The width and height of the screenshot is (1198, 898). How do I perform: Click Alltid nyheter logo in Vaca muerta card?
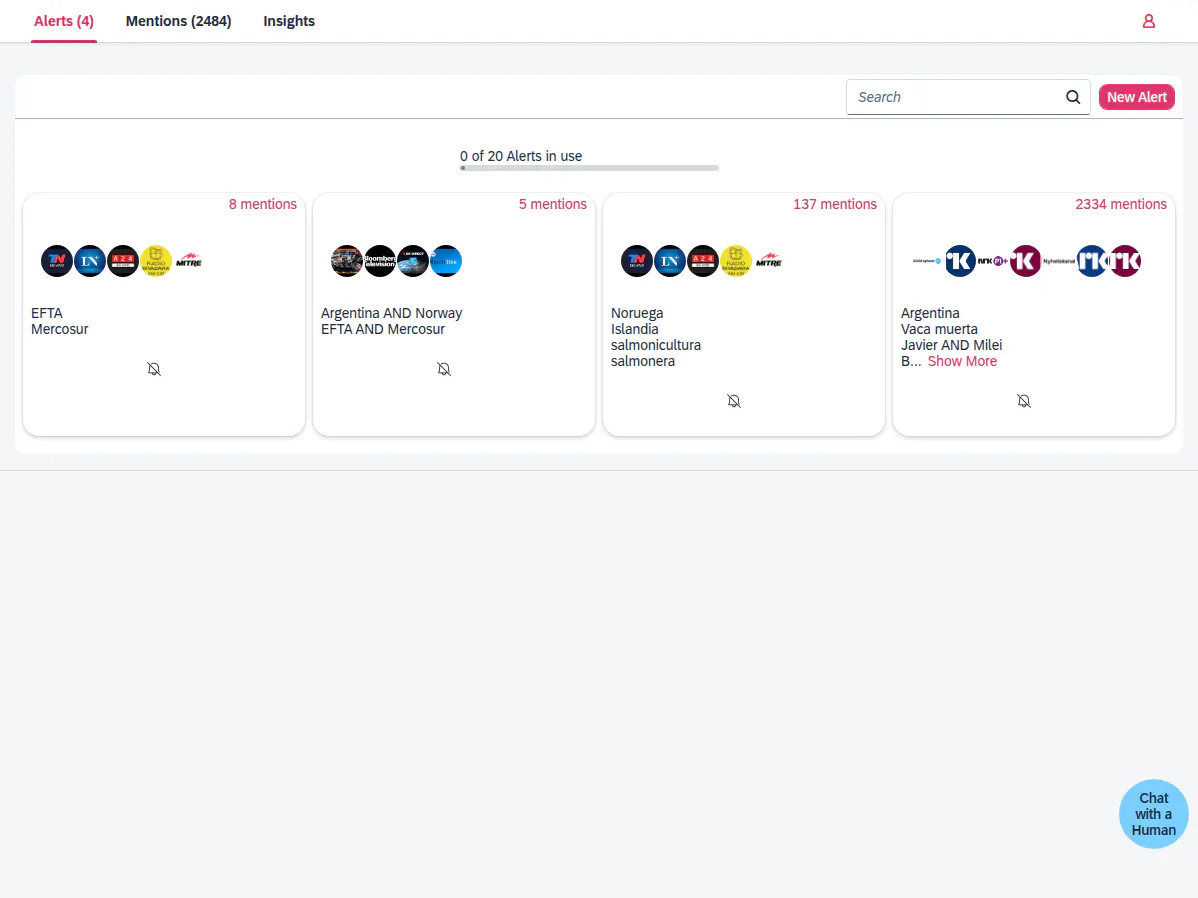tap(927, 261)
